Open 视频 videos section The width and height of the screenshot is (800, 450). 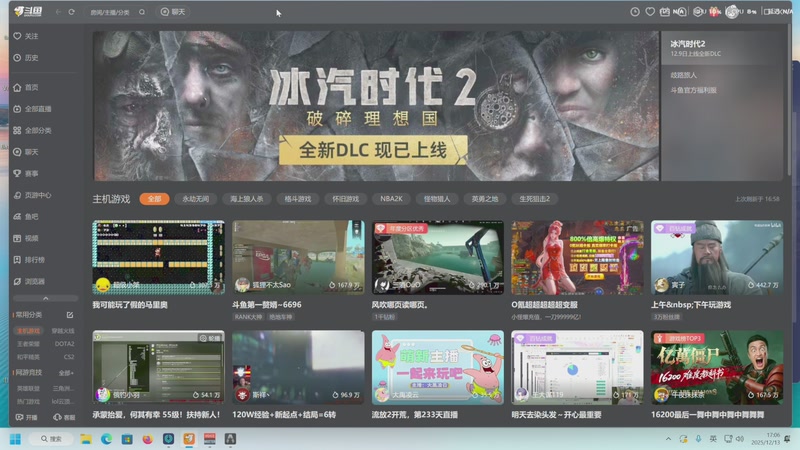tap(26, 238)
